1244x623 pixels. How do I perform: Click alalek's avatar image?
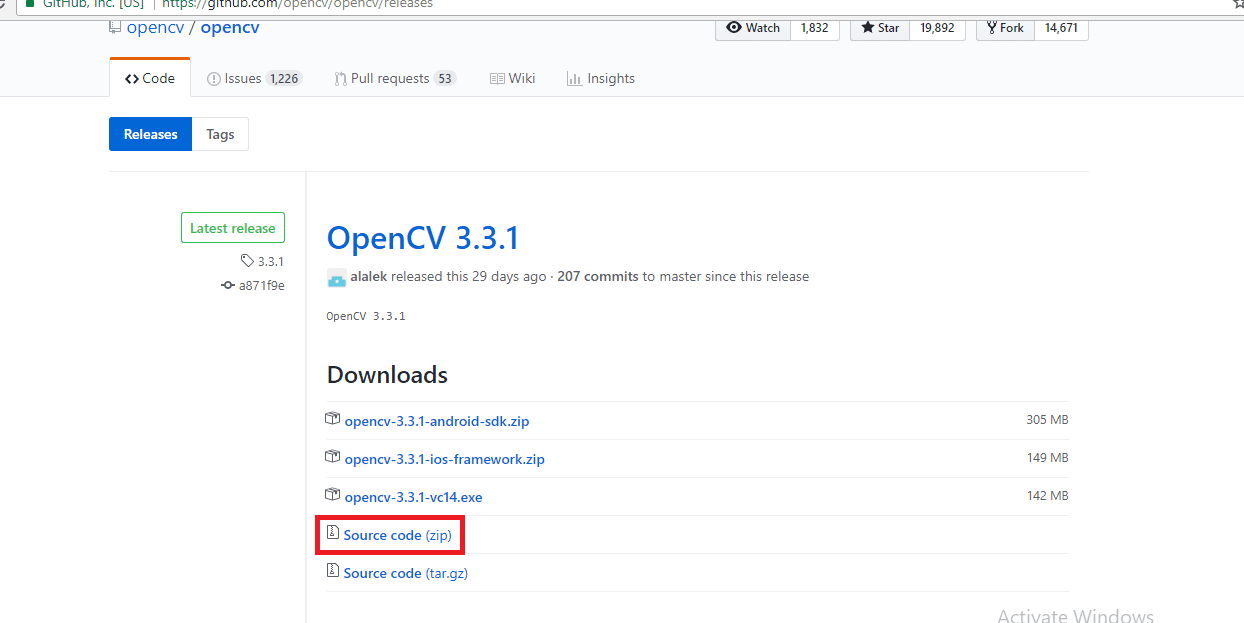point(336,277)
